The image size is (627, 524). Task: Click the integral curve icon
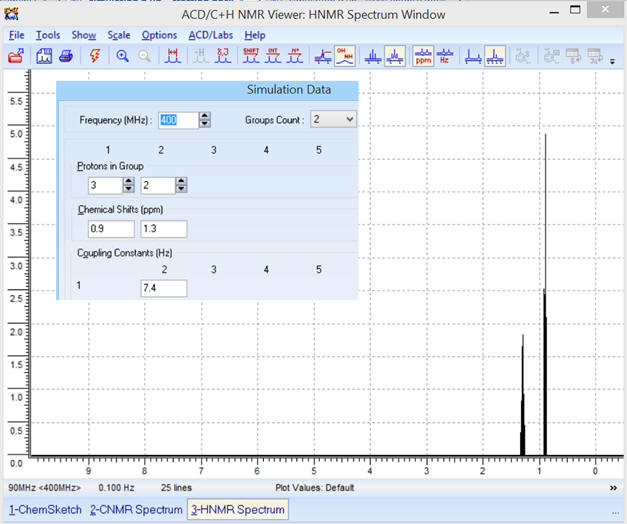click(323, 56)
